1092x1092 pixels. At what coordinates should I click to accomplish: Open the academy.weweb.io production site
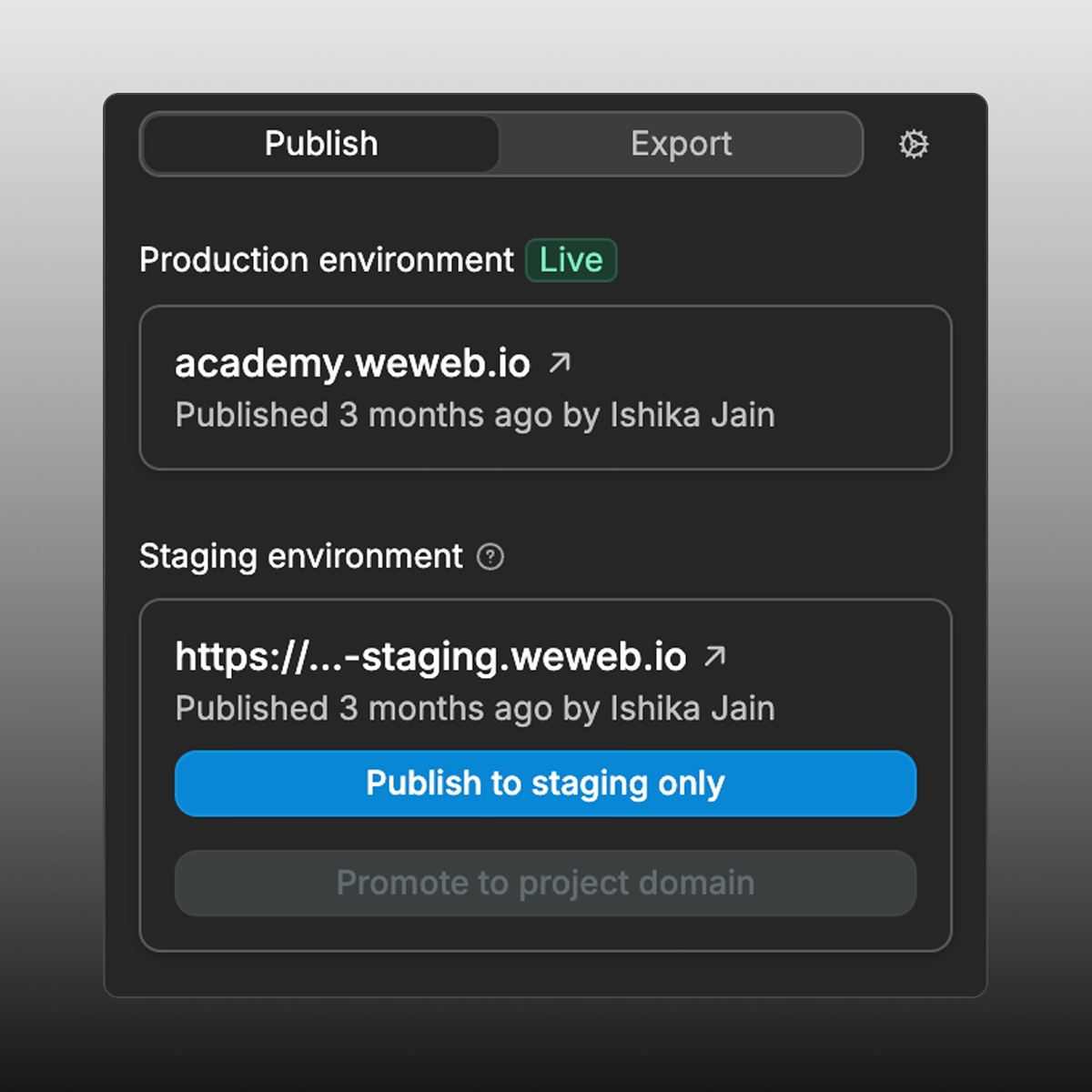pyautogui.click(x=352, y=361)
